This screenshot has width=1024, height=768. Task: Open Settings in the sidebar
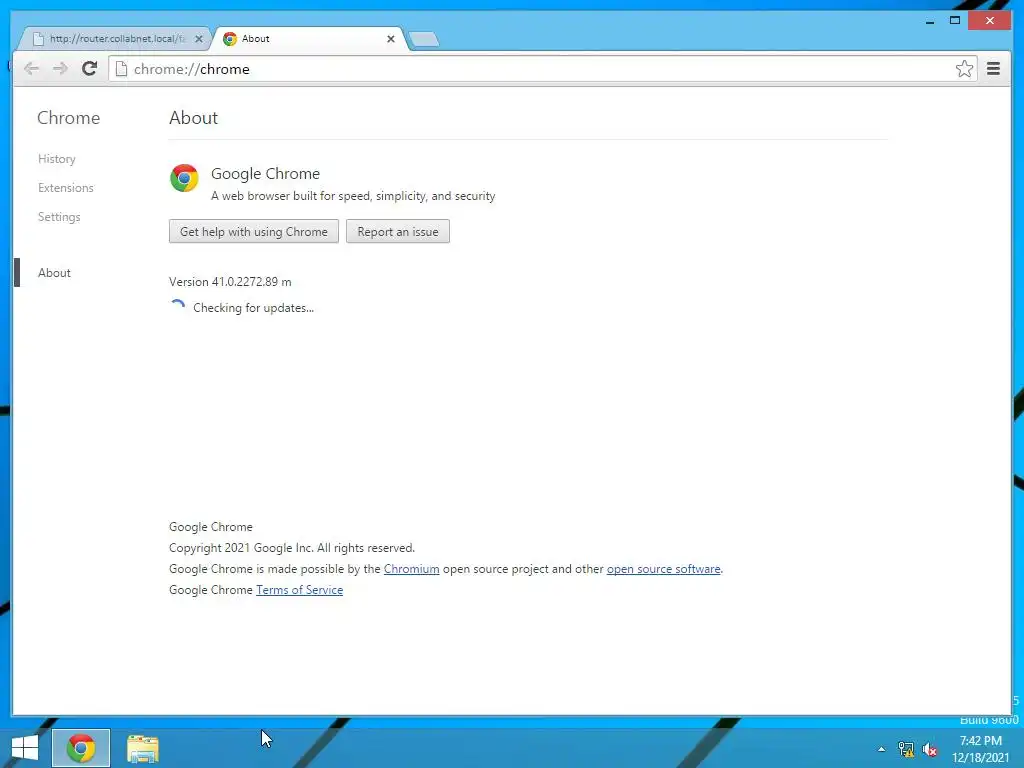pos(59,217)
